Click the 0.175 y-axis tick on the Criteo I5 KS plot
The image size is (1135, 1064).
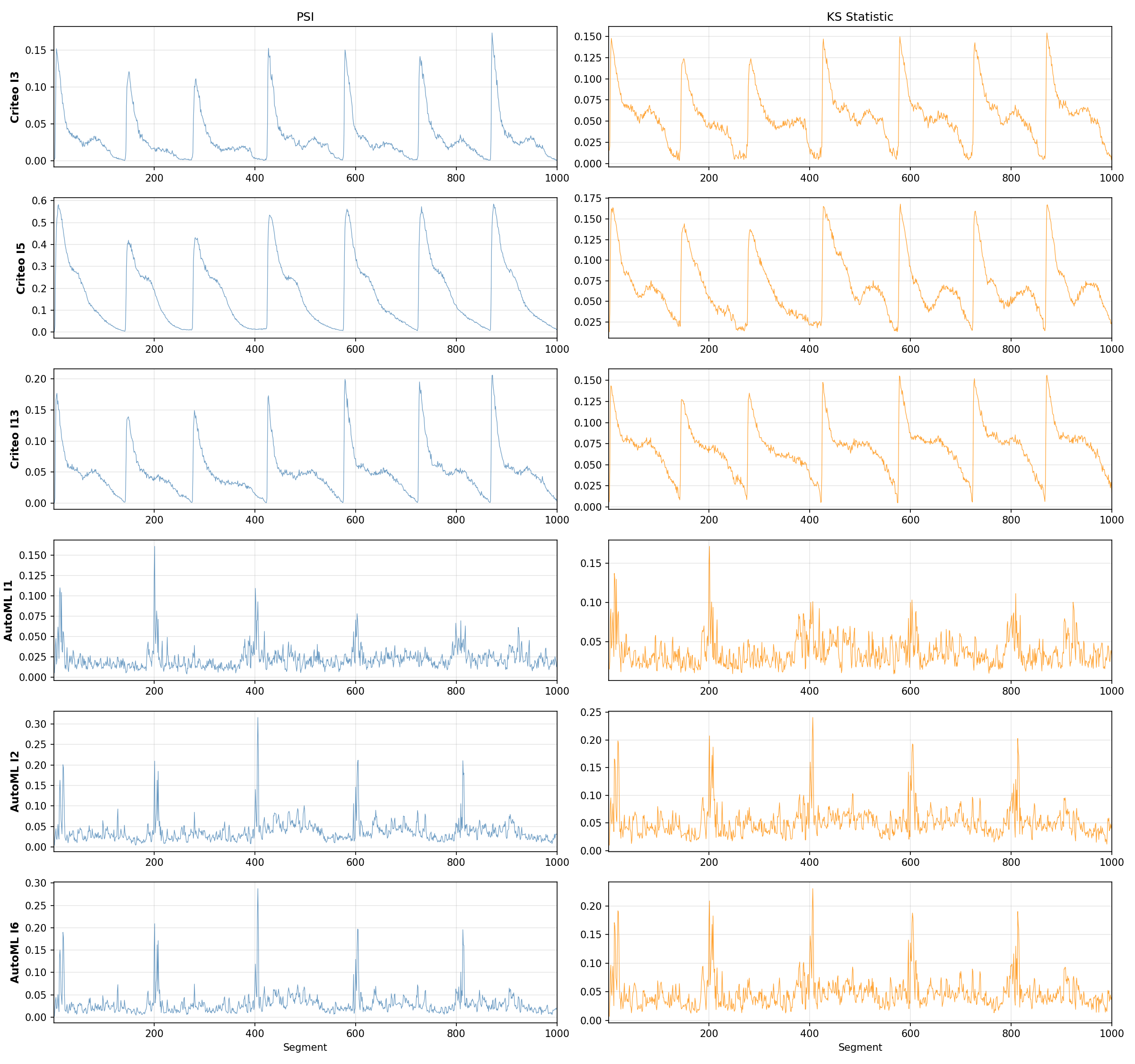pos(588,198)
